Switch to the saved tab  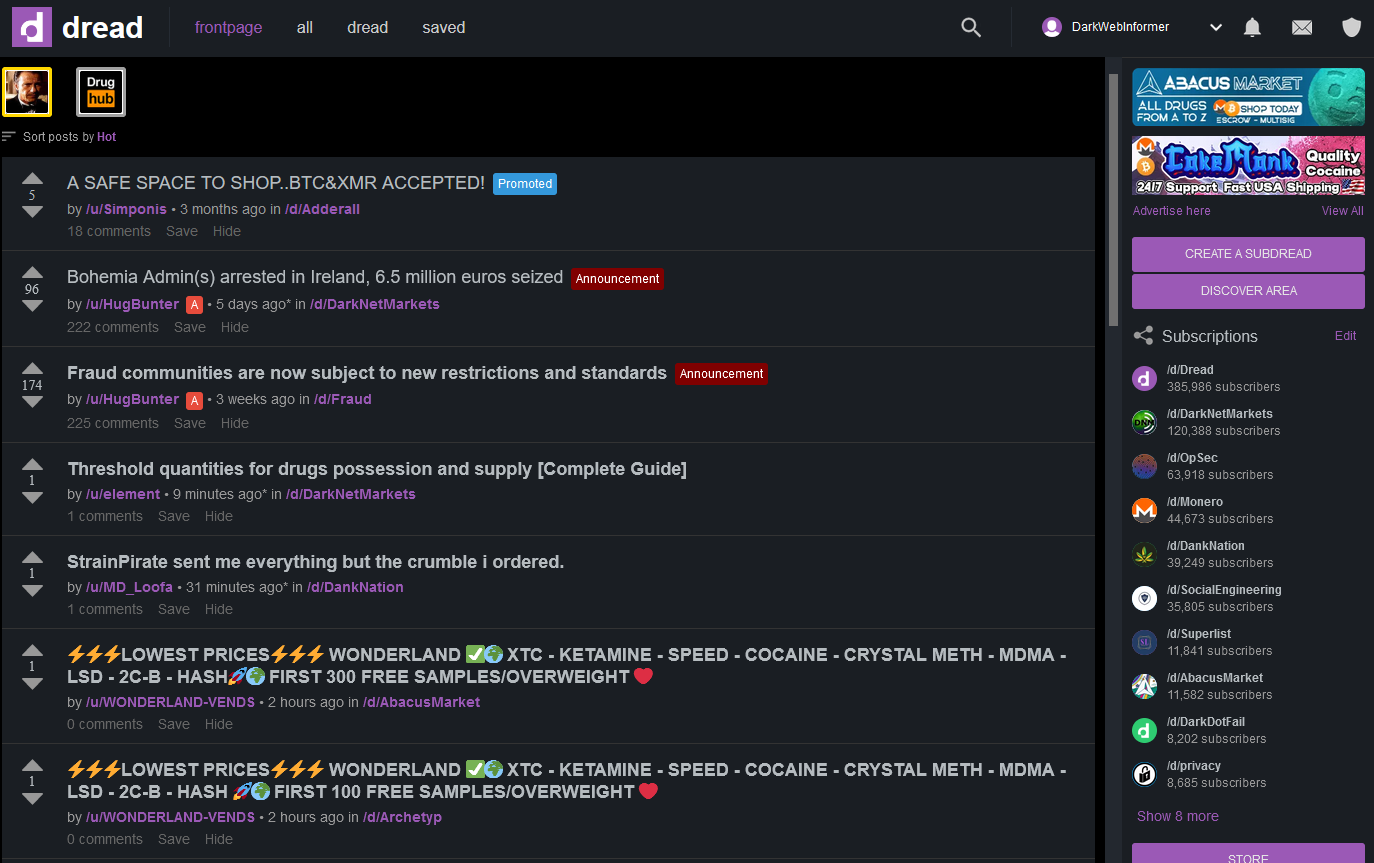(x=443, y=28)
